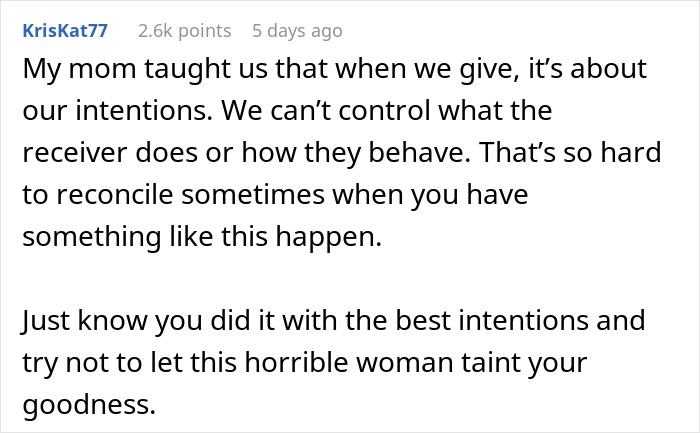Click the line starting 'My mom taught us'
Screen dimensions: 700x433
(334, 72)
